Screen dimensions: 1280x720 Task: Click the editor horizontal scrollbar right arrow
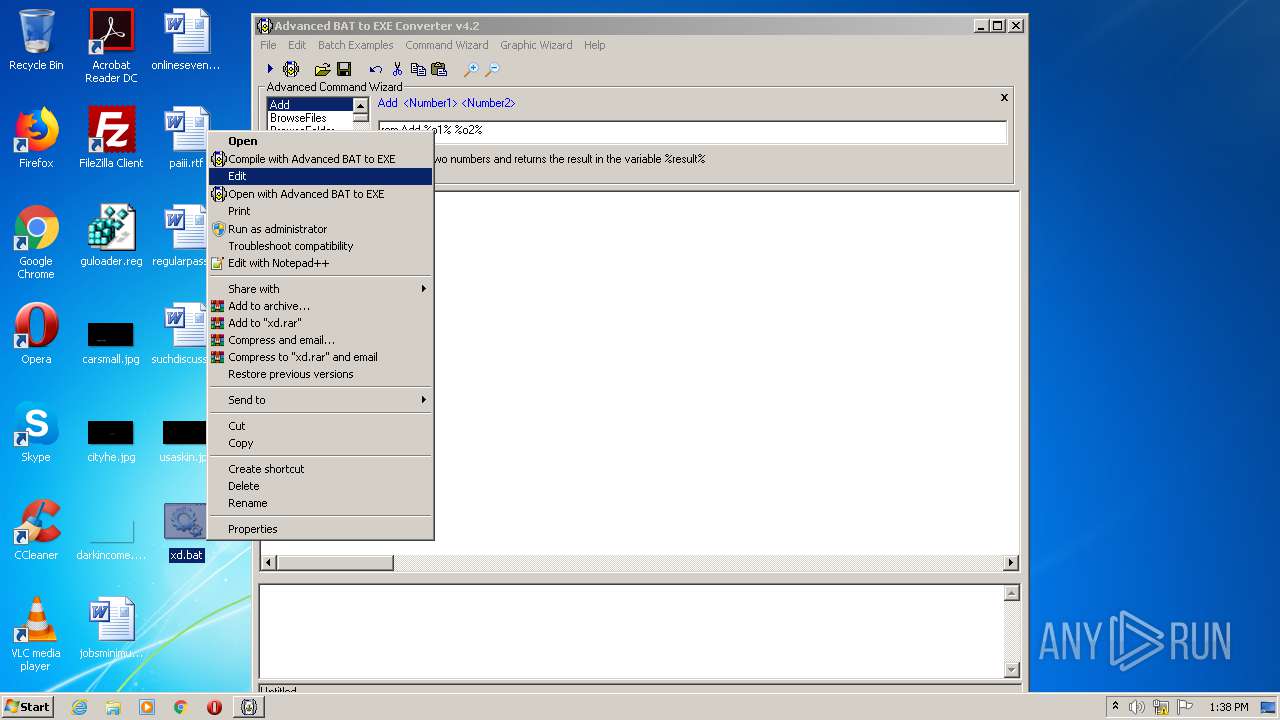coord(1010,564)
